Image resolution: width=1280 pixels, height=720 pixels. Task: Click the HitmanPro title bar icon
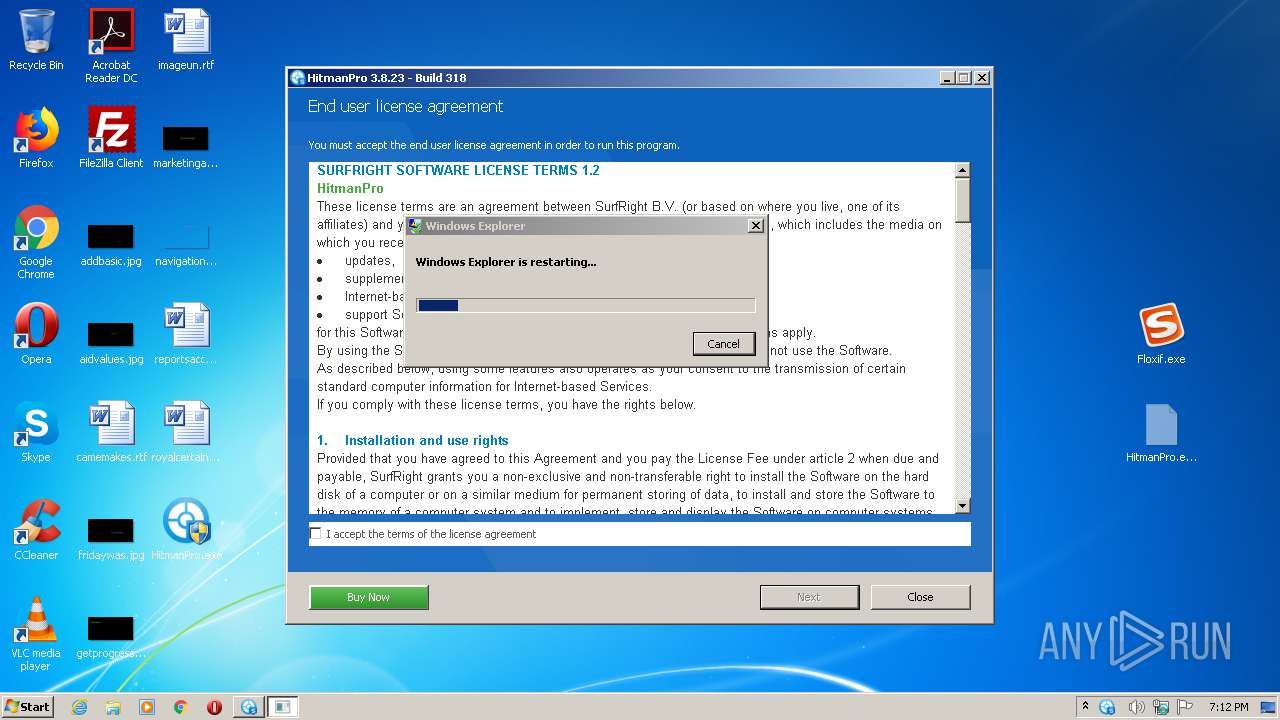(297, 78)
